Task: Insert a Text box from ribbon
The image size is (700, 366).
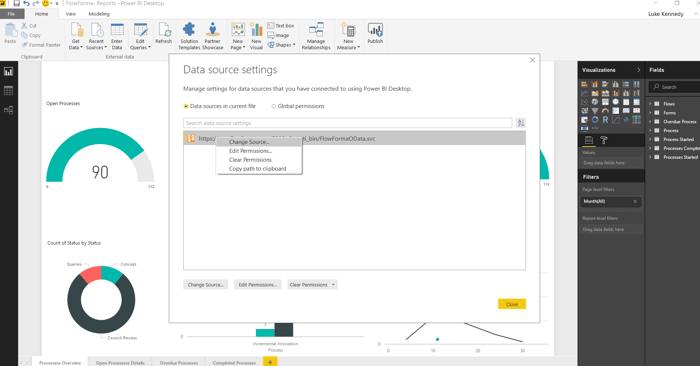Action: (x=281, y=25)
